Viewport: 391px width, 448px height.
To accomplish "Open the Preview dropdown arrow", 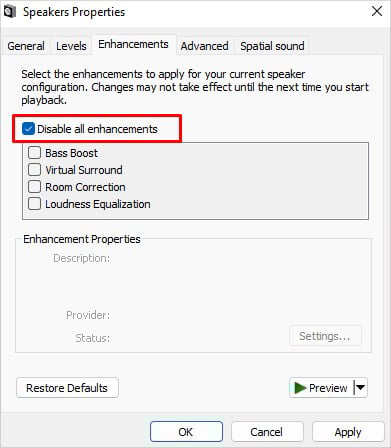I will (x=360, y=388).
